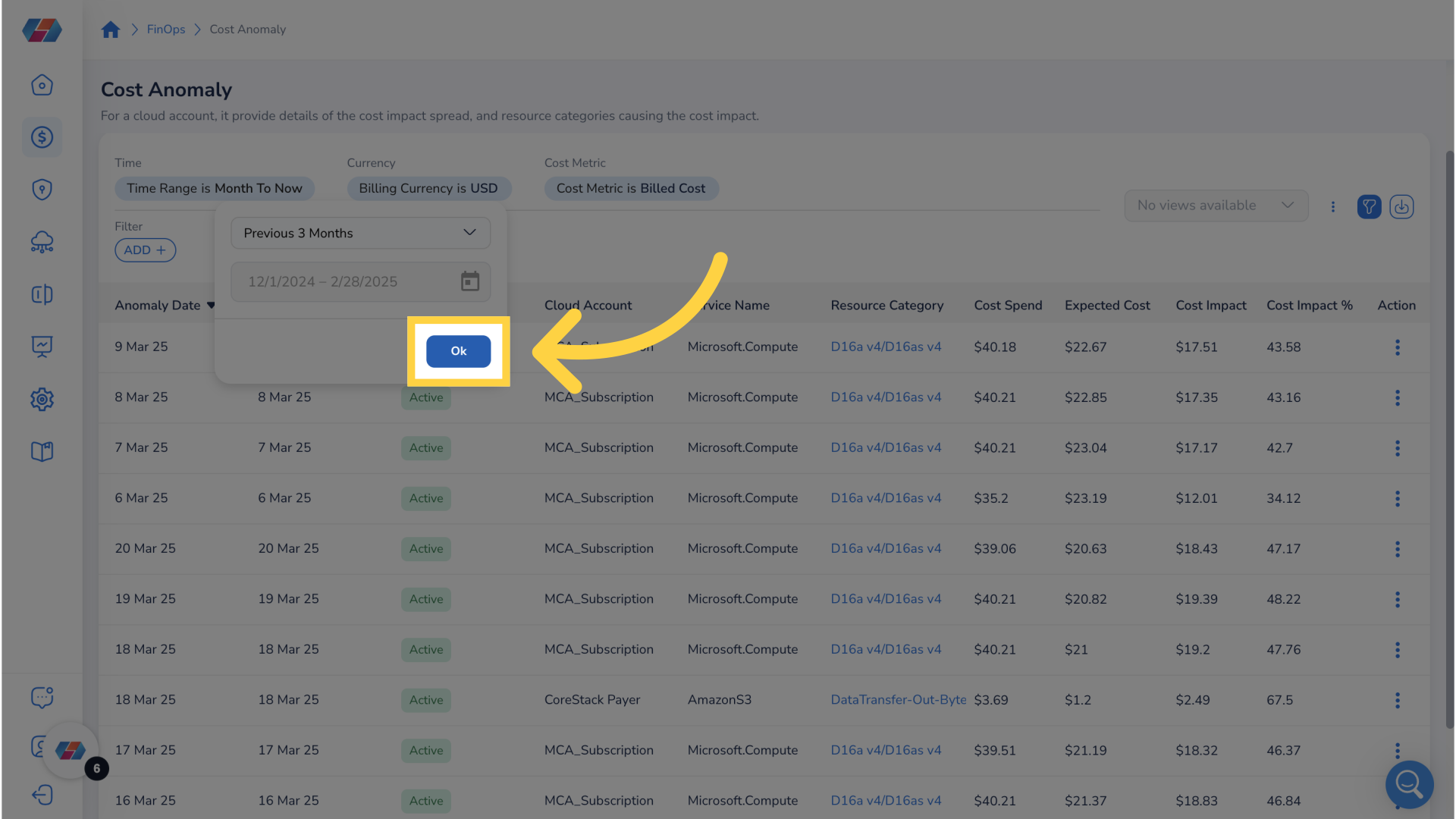
Task: Open D16a v4/D16as v4 link in 9 Mar row
Action: [x=886, y=347]
